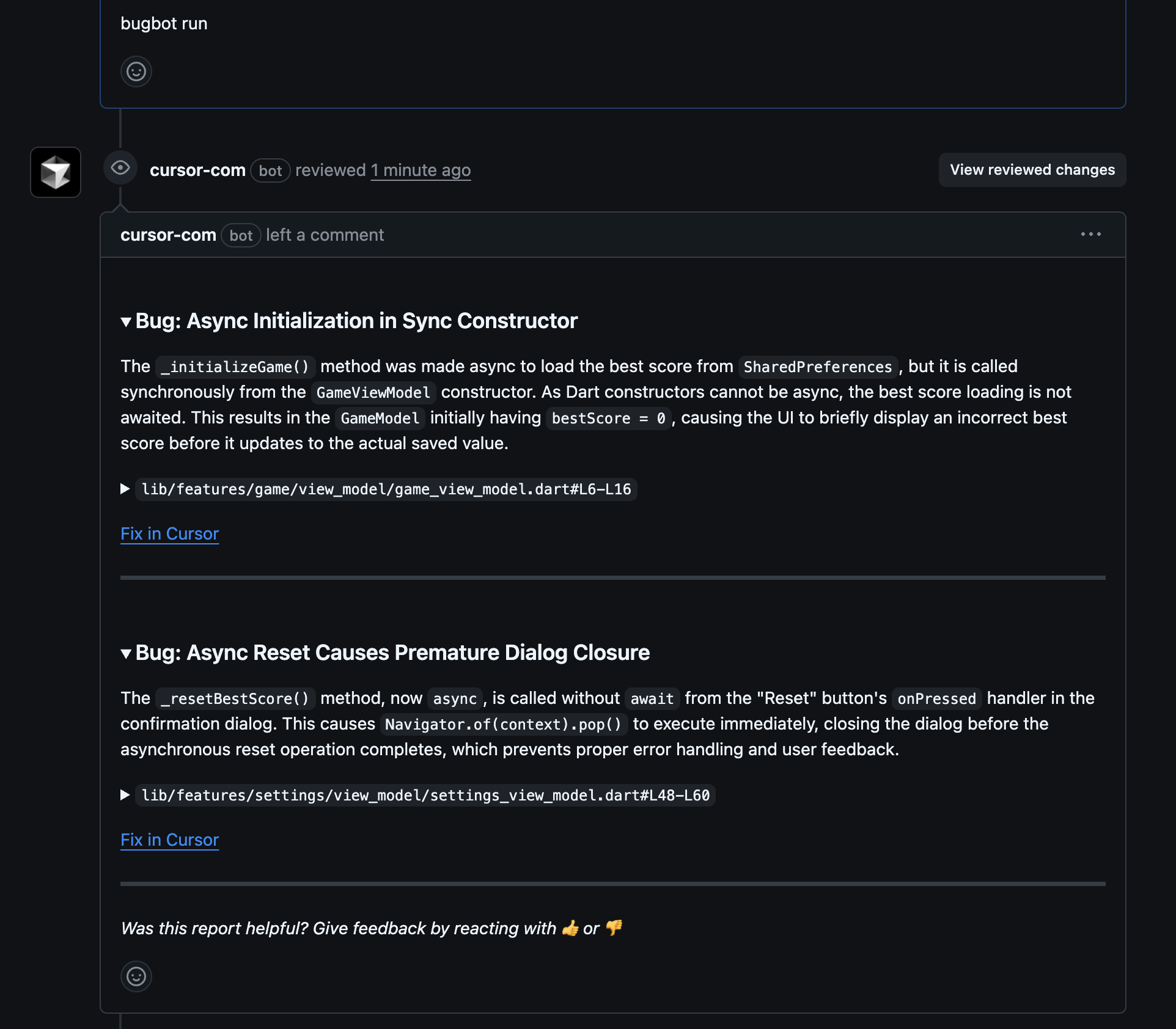Add emoji reaction to the bot review

pos(136,976)
